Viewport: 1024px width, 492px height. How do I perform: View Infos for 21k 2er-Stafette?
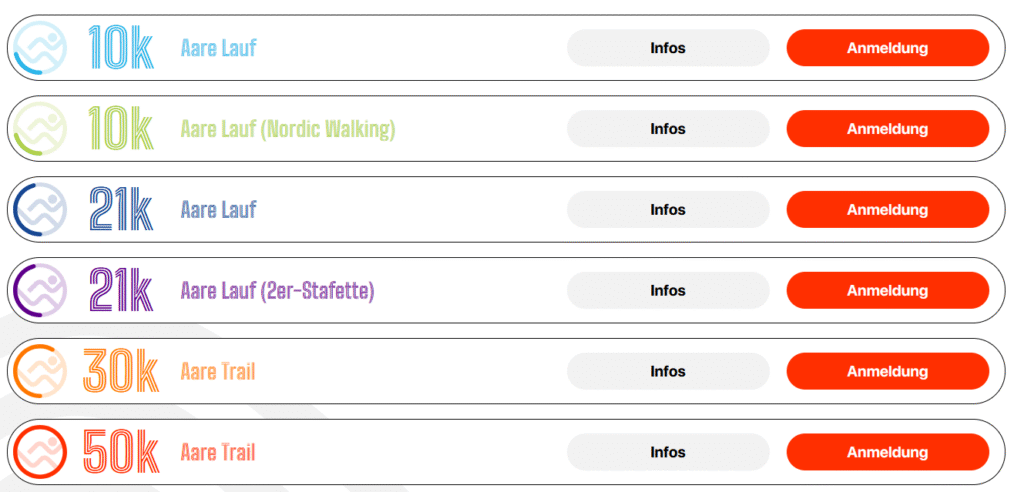[x=667, y=291]
